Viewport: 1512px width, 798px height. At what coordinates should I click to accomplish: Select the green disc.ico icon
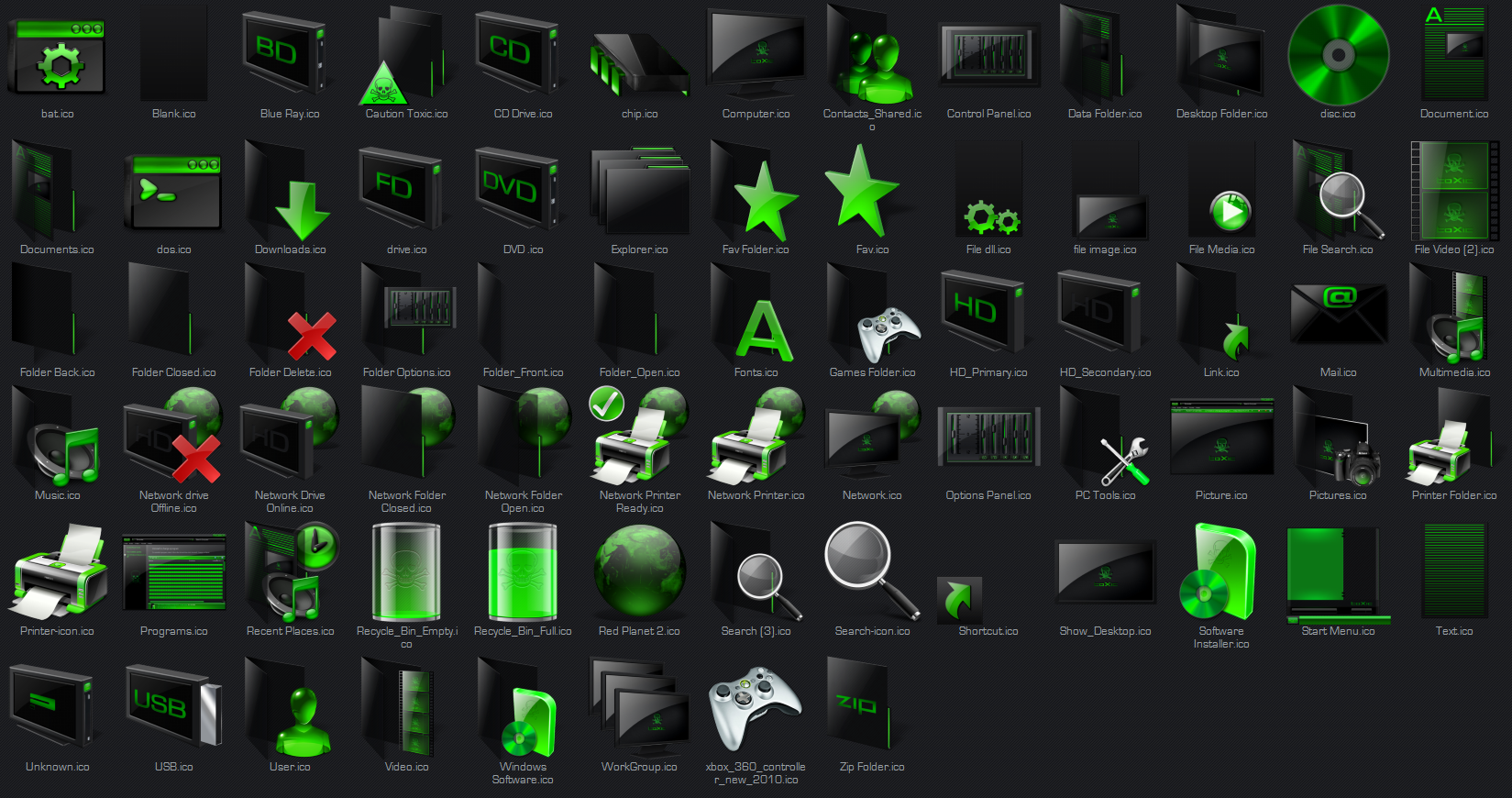pos(1338,55)
